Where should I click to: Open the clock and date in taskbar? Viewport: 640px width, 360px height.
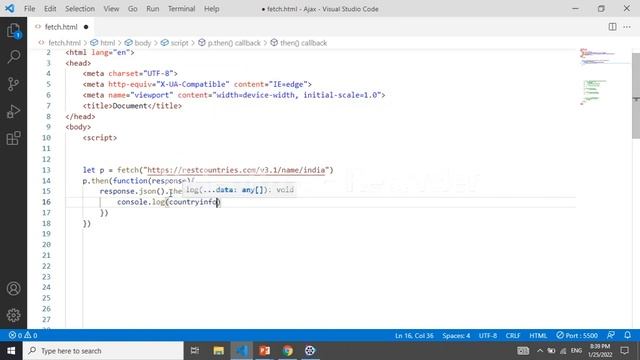click(x=600, y=351)
